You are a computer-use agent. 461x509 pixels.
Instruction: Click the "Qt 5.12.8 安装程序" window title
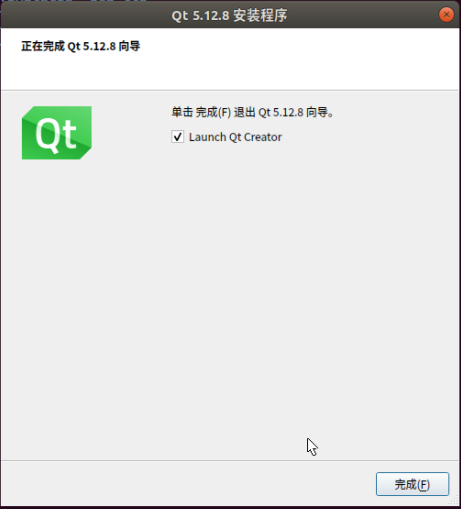point(229,15)
